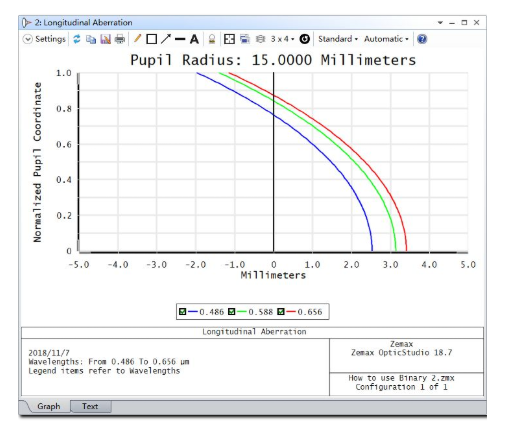Switch to the Text tab
Screen dimensions: 509x423
[90, 406]
